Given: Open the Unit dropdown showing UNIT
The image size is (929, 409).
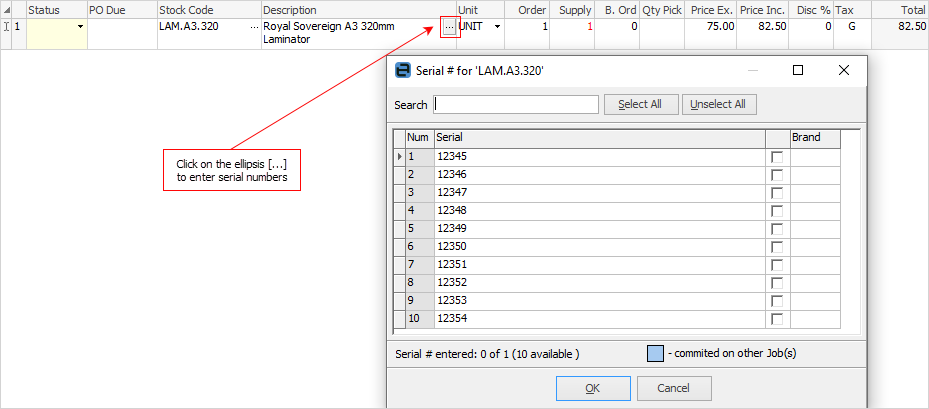Looking at the screenshot, I should 497,27.
